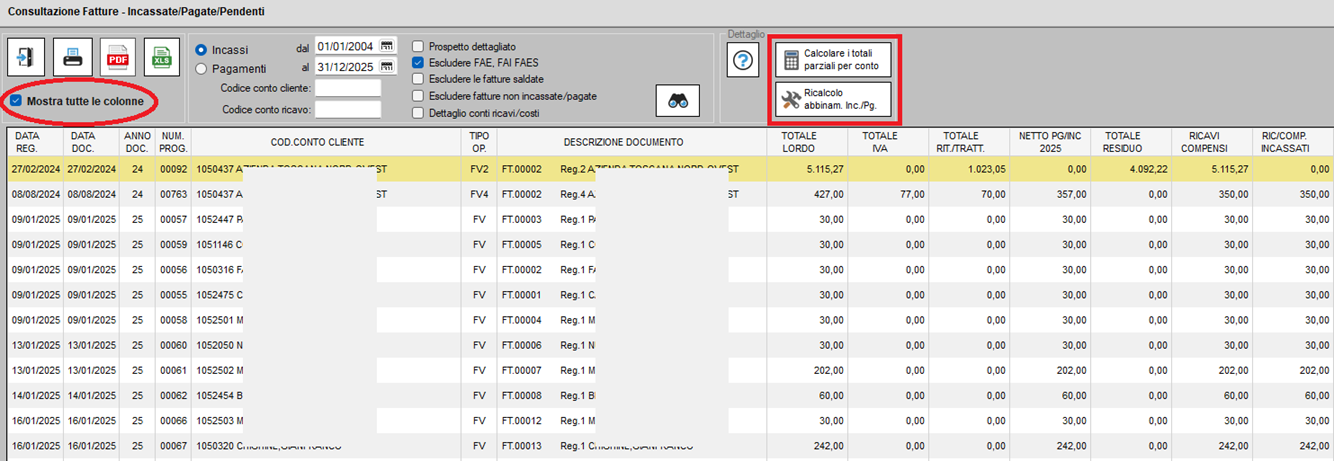Open the question mark help icon
The height and width of the screenshot is (461, 1334).
743,61
